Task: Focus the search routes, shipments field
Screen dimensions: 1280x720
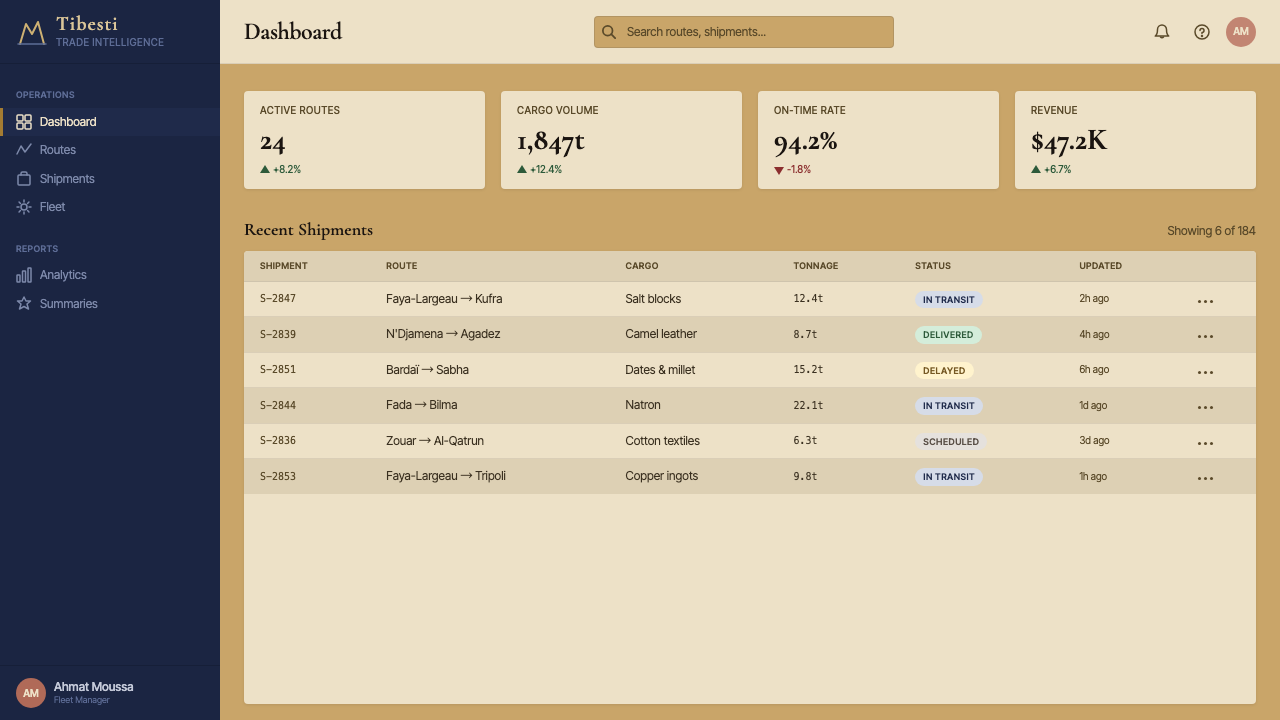Action: (x=744, y=32)
